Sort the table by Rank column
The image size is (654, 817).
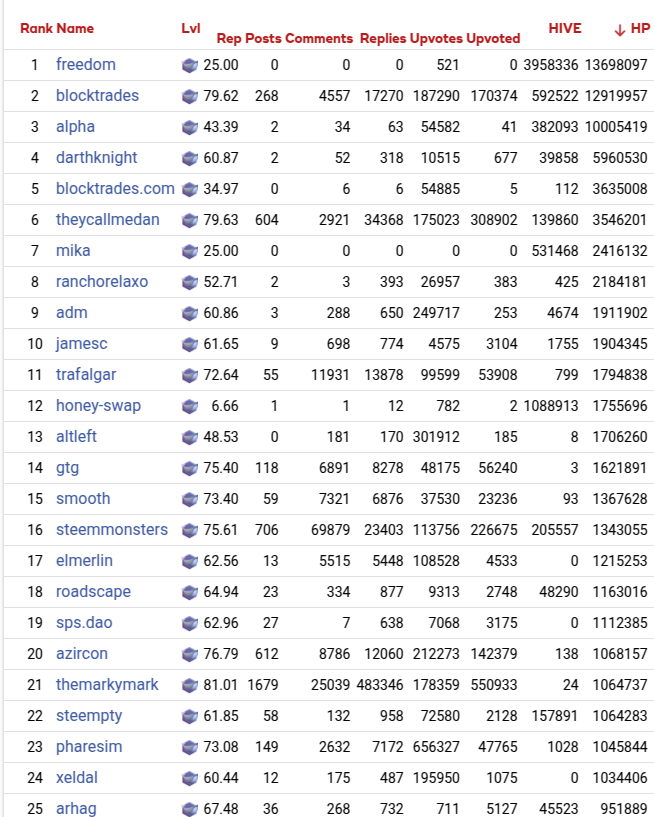click(x=36, y=28)
